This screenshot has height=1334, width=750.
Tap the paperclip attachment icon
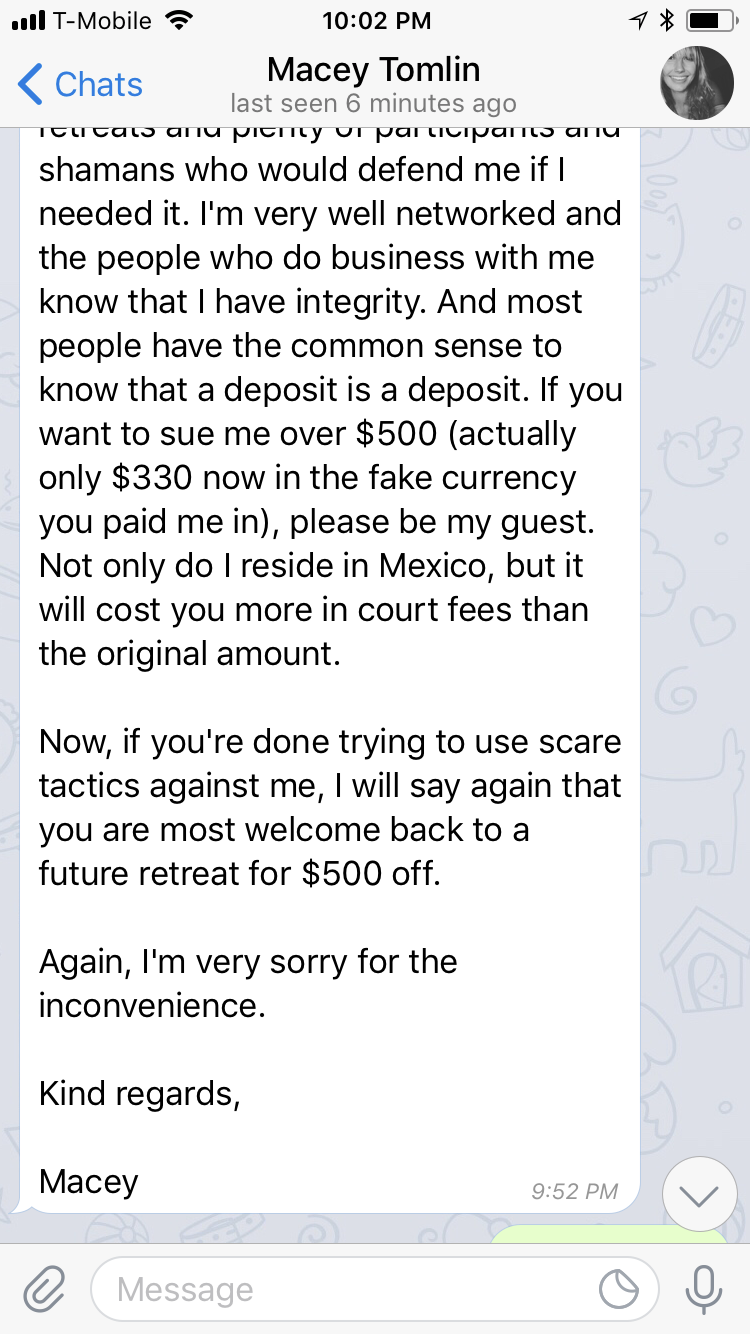tap(43, 1289)
